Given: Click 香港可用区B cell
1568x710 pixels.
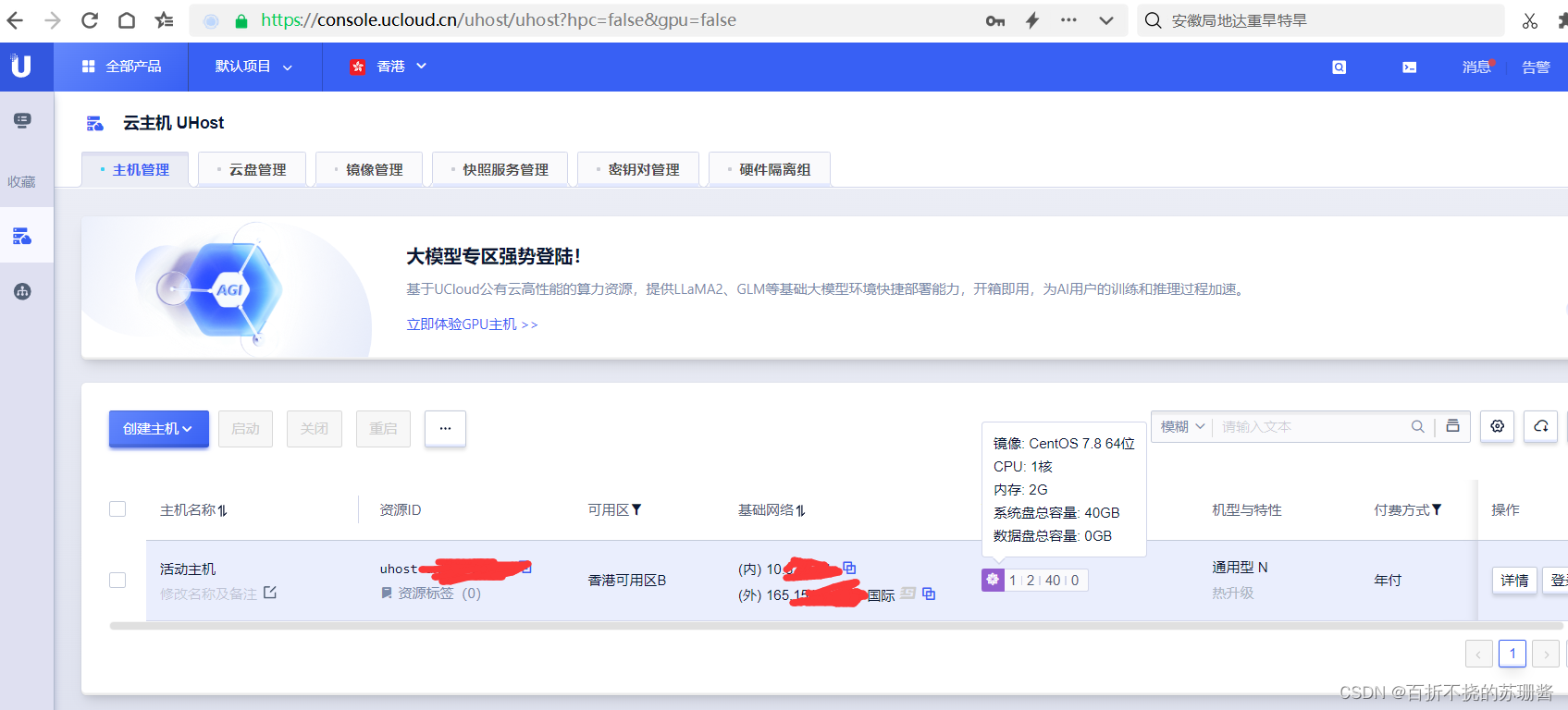Looking at the screenshot, I should (627, 580).
